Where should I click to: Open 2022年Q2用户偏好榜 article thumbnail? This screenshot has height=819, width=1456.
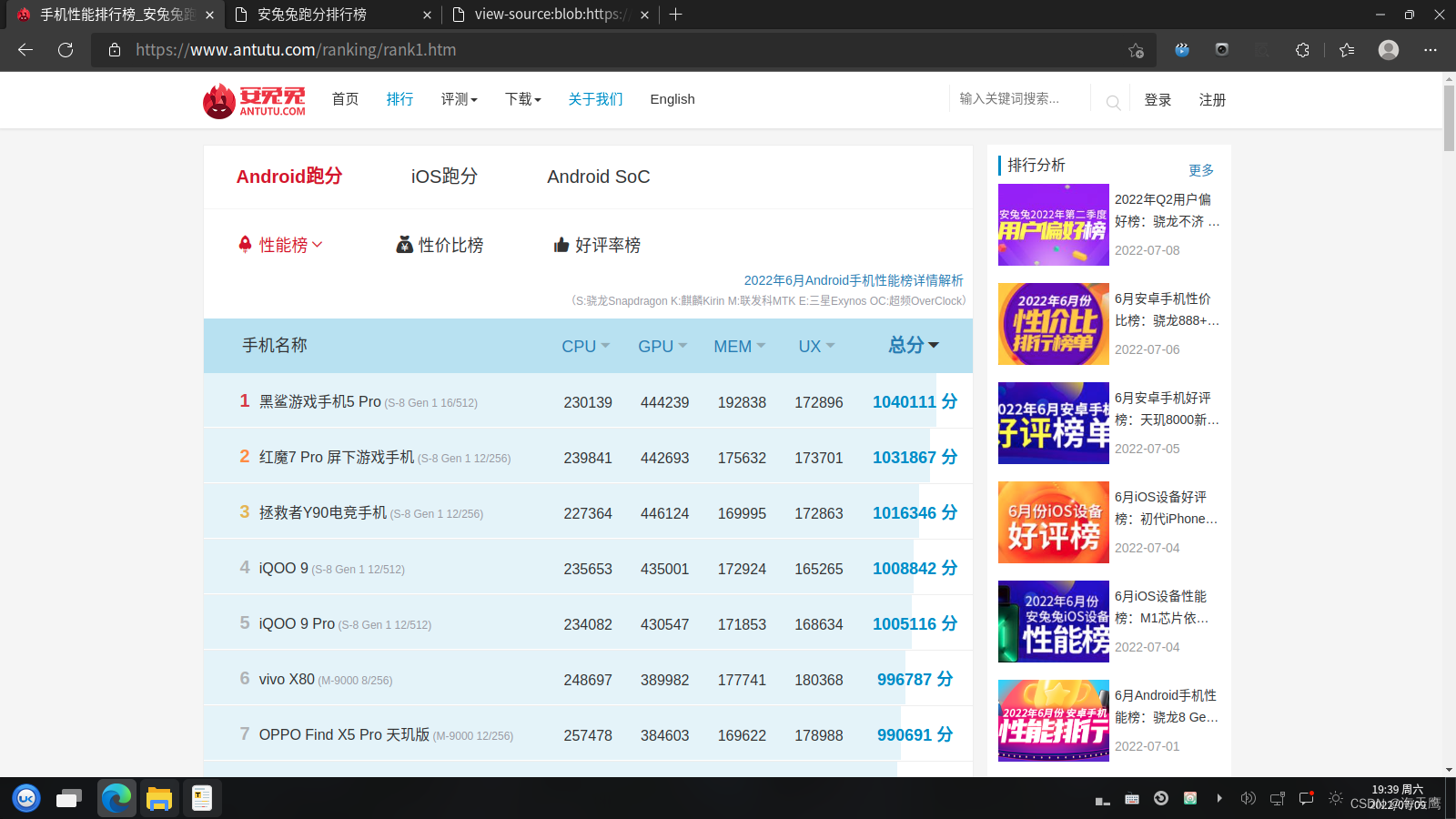(1054, 225)
